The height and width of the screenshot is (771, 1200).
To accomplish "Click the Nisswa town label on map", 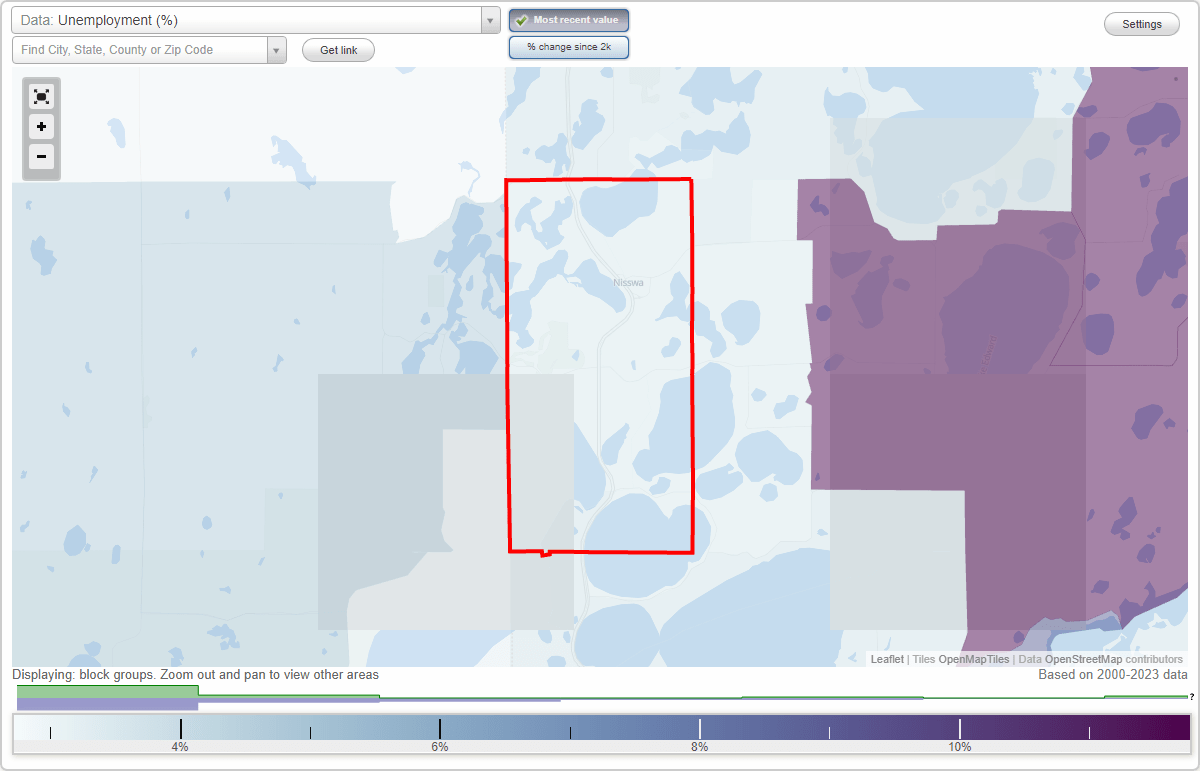I will pos(628,282).
